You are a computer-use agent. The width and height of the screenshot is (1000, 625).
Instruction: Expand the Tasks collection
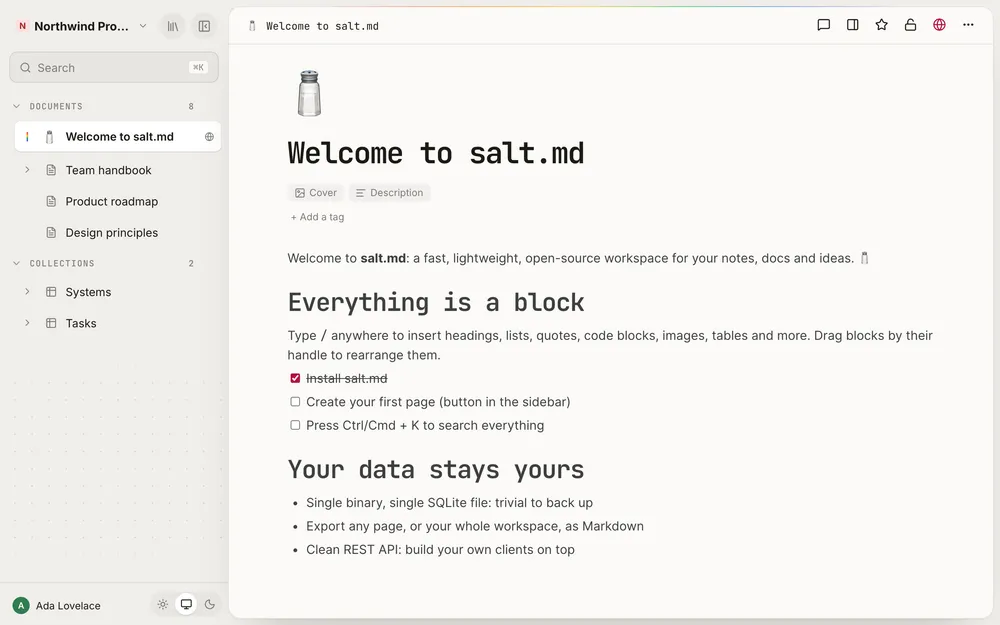27,323
